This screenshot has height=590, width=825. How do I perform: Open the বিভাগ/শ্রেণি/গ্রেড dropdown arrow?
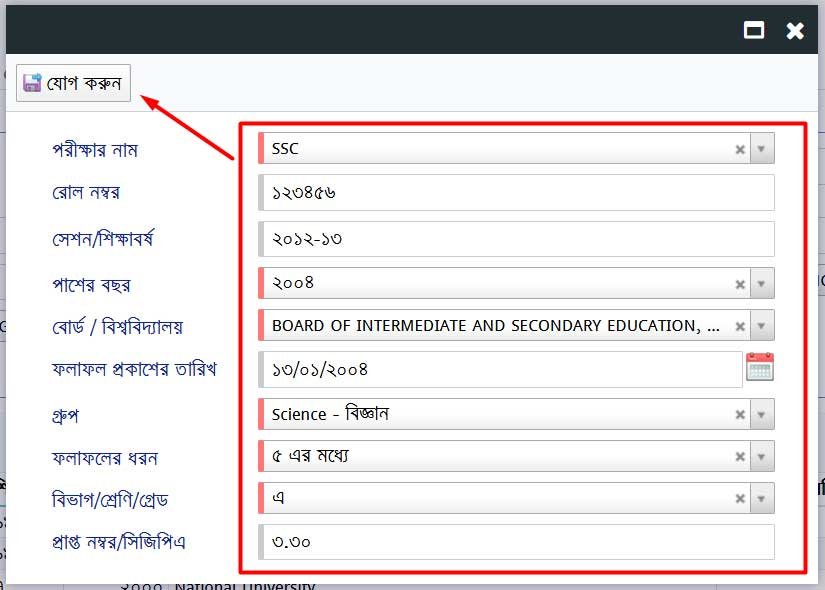(x=761, y=499)
